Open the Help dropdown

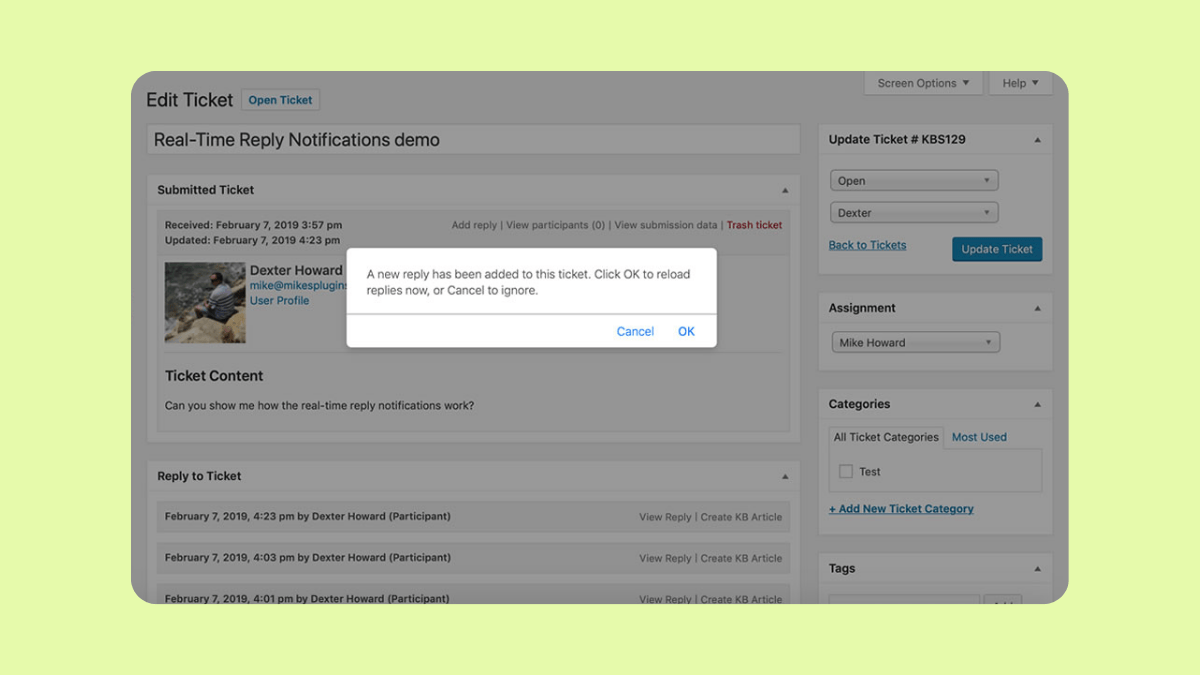[x=1019, y=83]
